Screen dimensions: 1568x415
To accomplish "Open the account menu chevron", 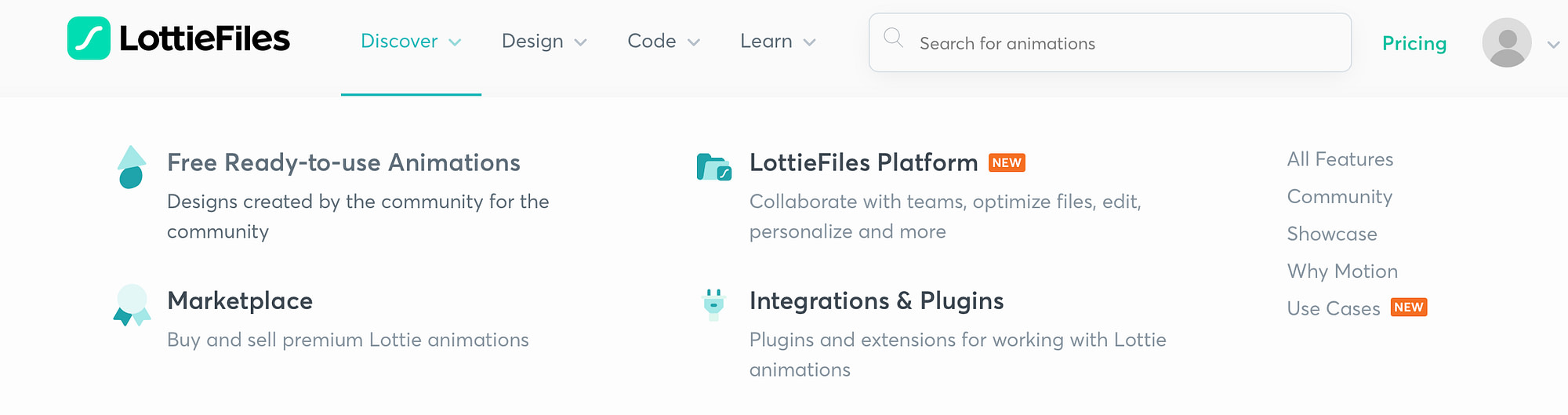I will pyautogui.click(x=1553, y=45).
